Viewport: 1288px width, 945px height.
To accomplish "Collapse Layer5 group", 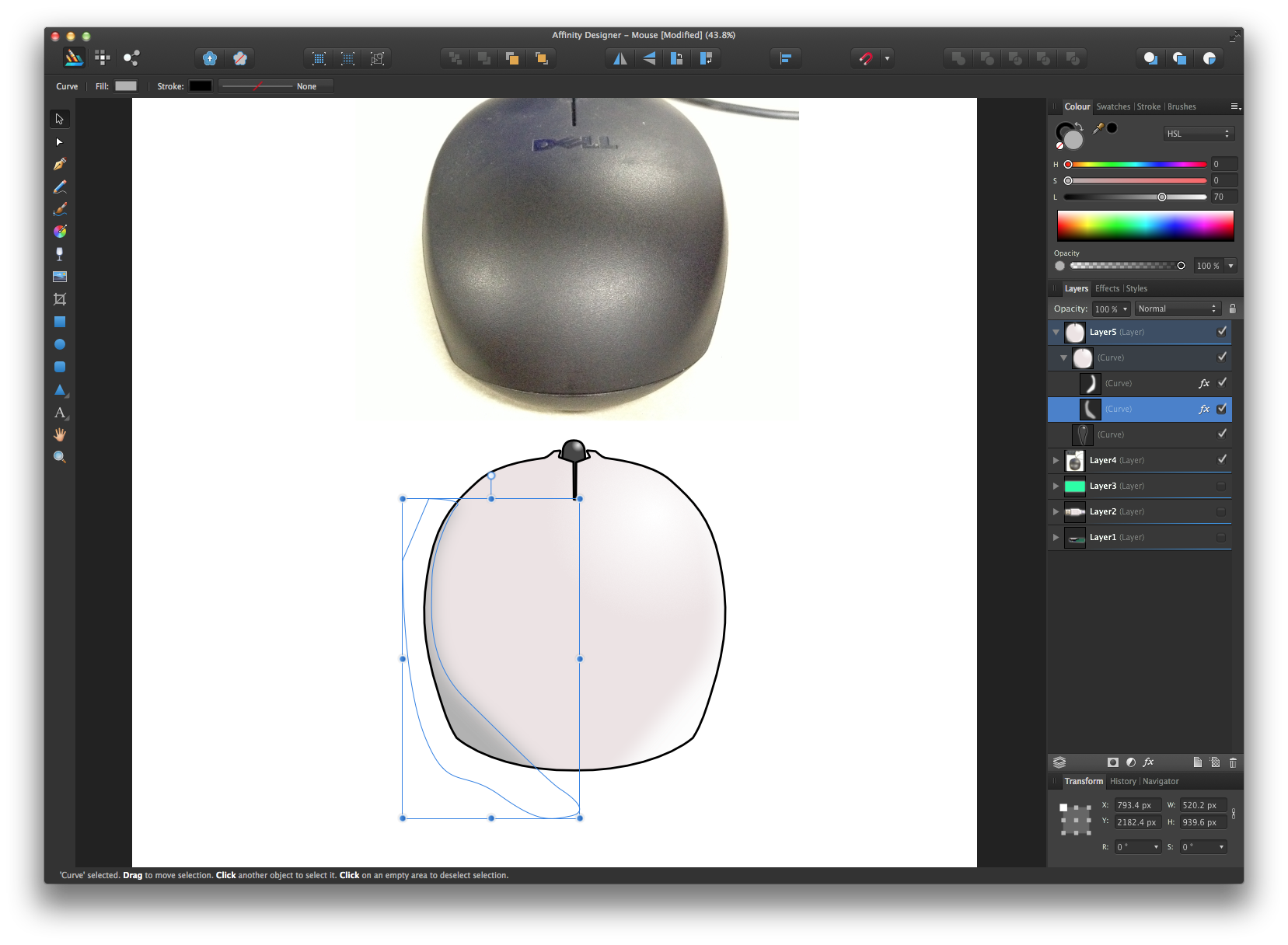I will pyautogui.click(x=1056, y=332).
